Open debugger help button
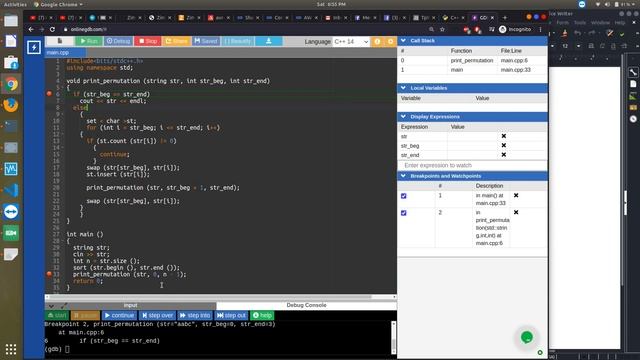The width and height of the screenshot is (640, 360). tap(262, 316)
